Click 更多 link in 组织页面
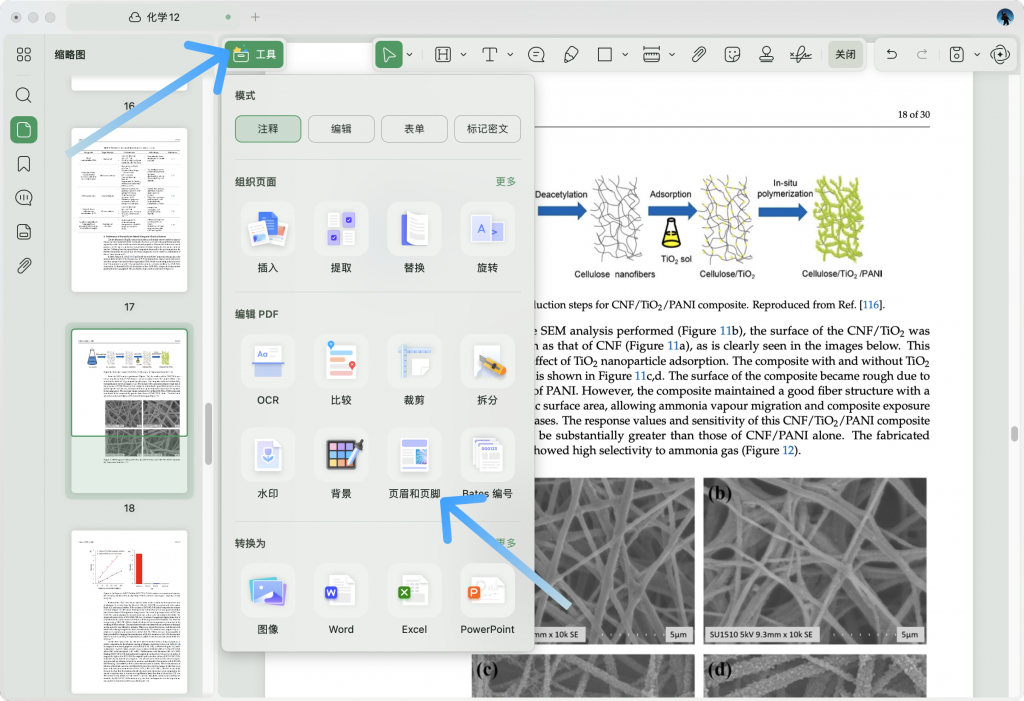This screenshot has height=701, width=1024. [505, 182]
